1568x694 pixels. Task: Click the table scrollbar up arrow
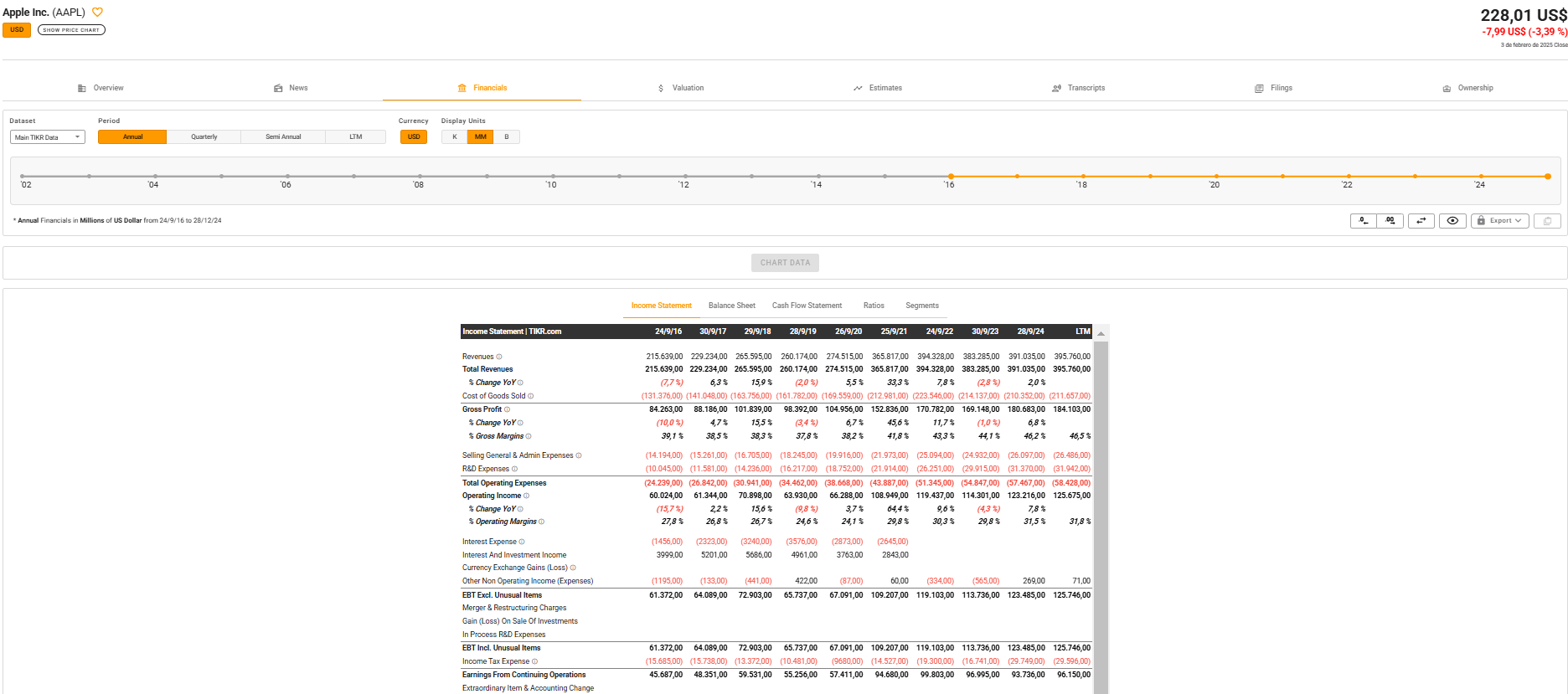[x=1101, y=333]
